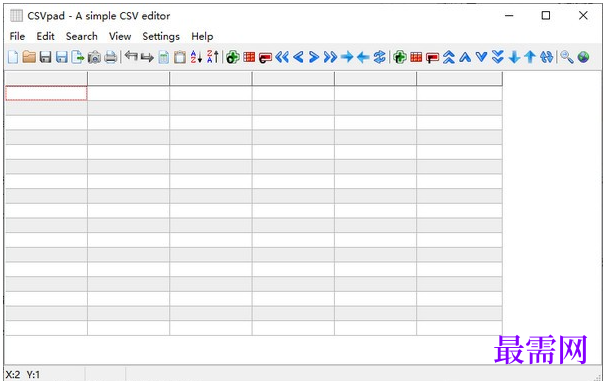Create a new blank CSV file
Screen dimensions: 606x381
point(13,57)
